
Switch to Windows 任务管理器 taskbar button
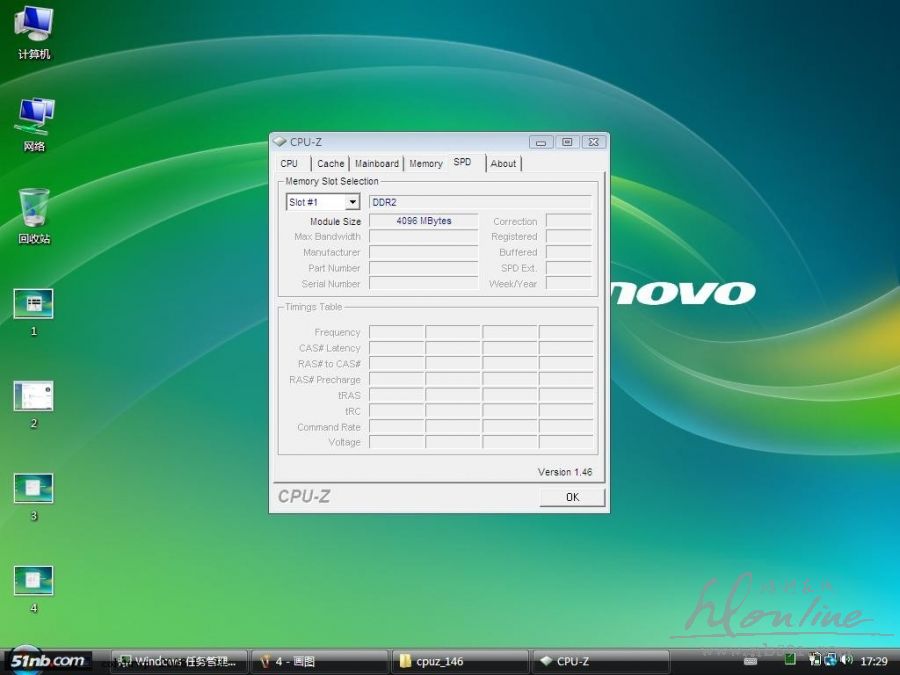[178, 661]
